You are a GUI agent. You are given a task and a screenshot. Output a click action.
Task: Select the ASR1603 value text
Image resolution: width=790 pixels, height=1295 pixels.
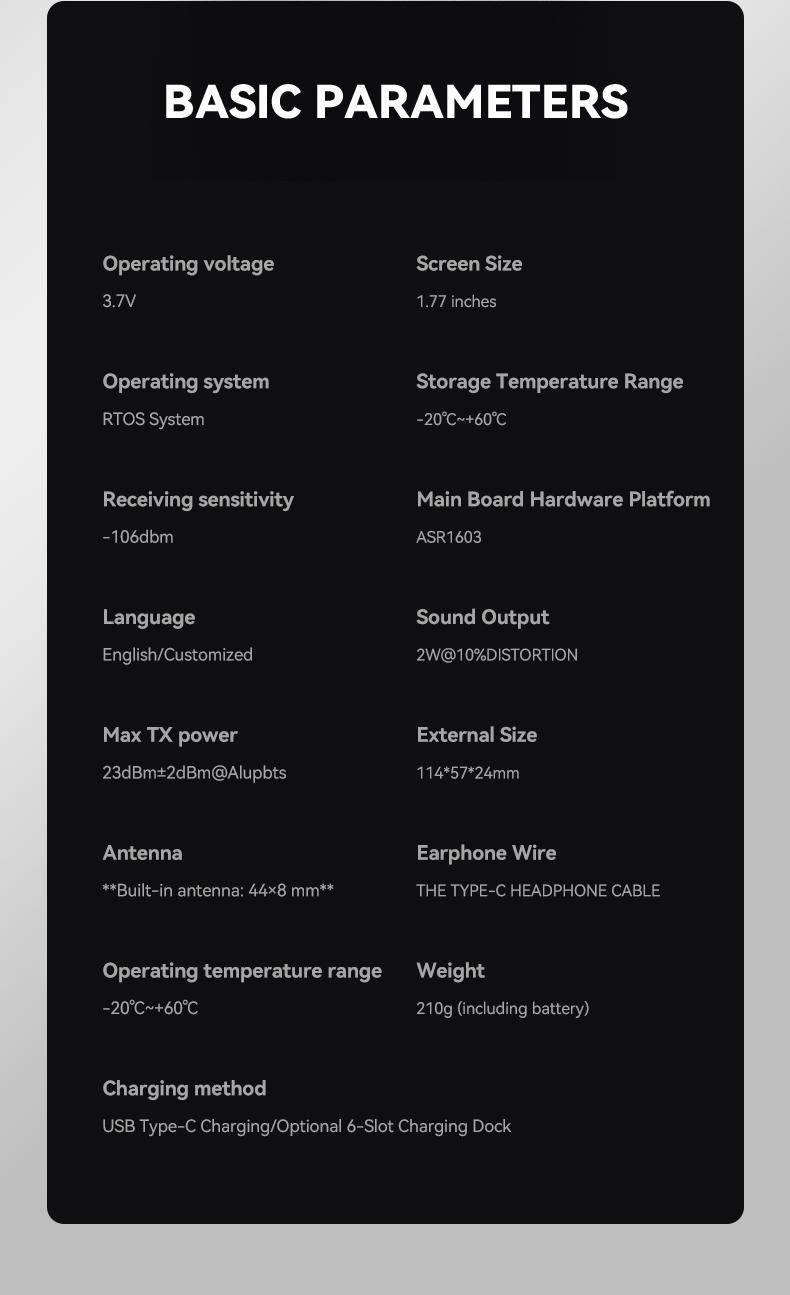[x=449, y=537]
